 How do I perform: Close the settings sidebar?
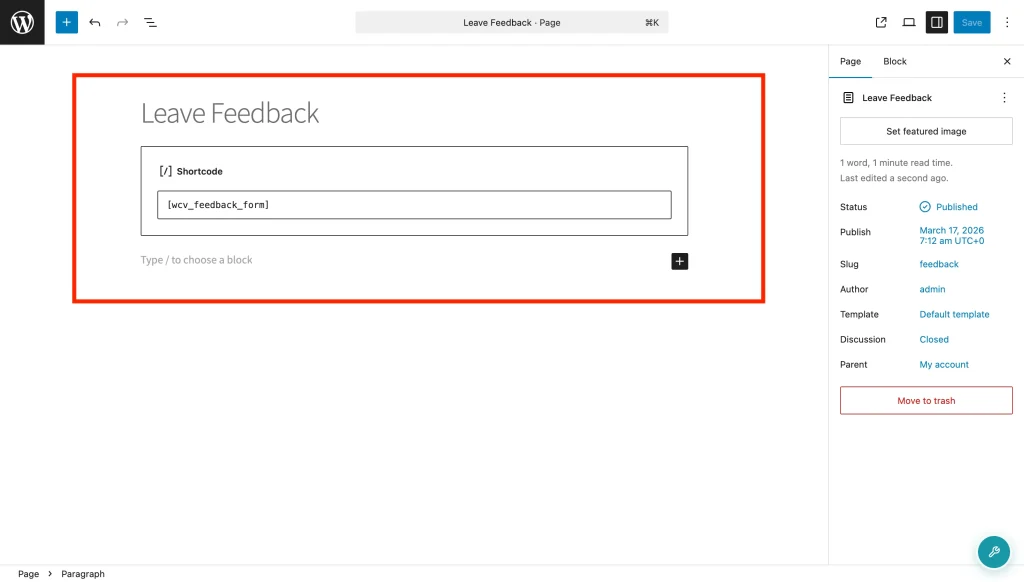click(x=1007, y=61)
